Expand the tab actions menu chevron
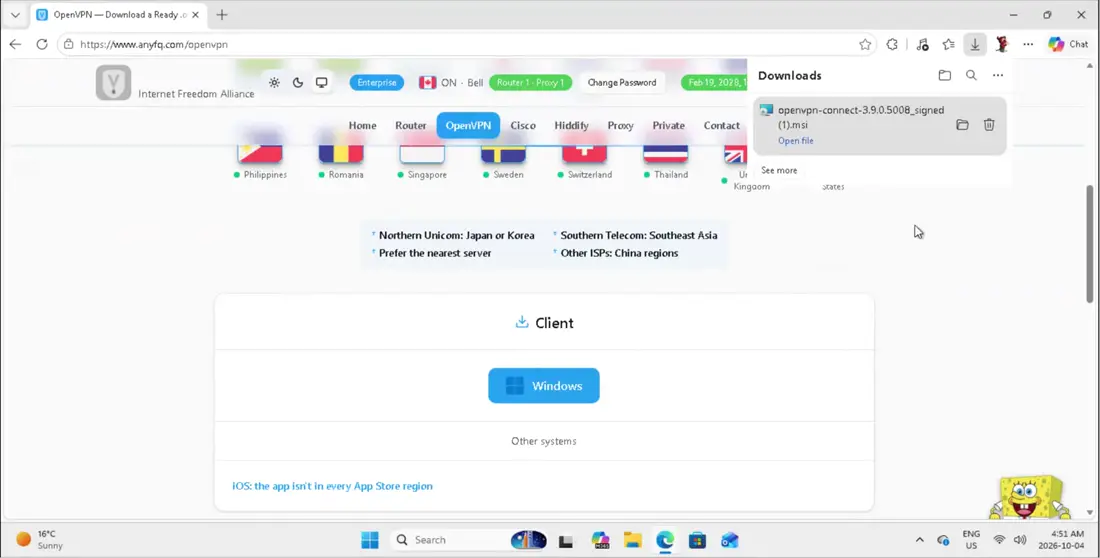Screen dimensions: 1100x558 click(x=15, y=15)
